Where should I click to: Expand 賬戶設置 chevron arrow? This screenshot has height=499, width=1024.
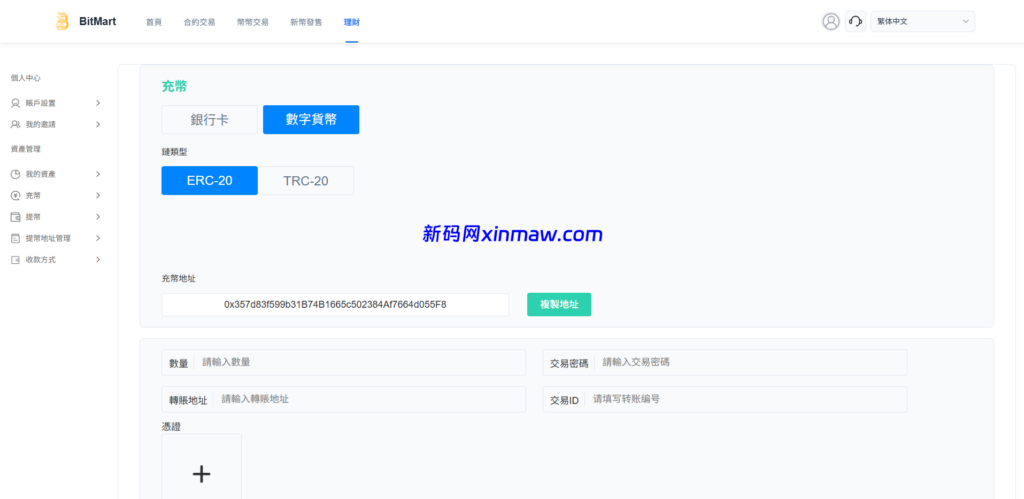point(98,103)
